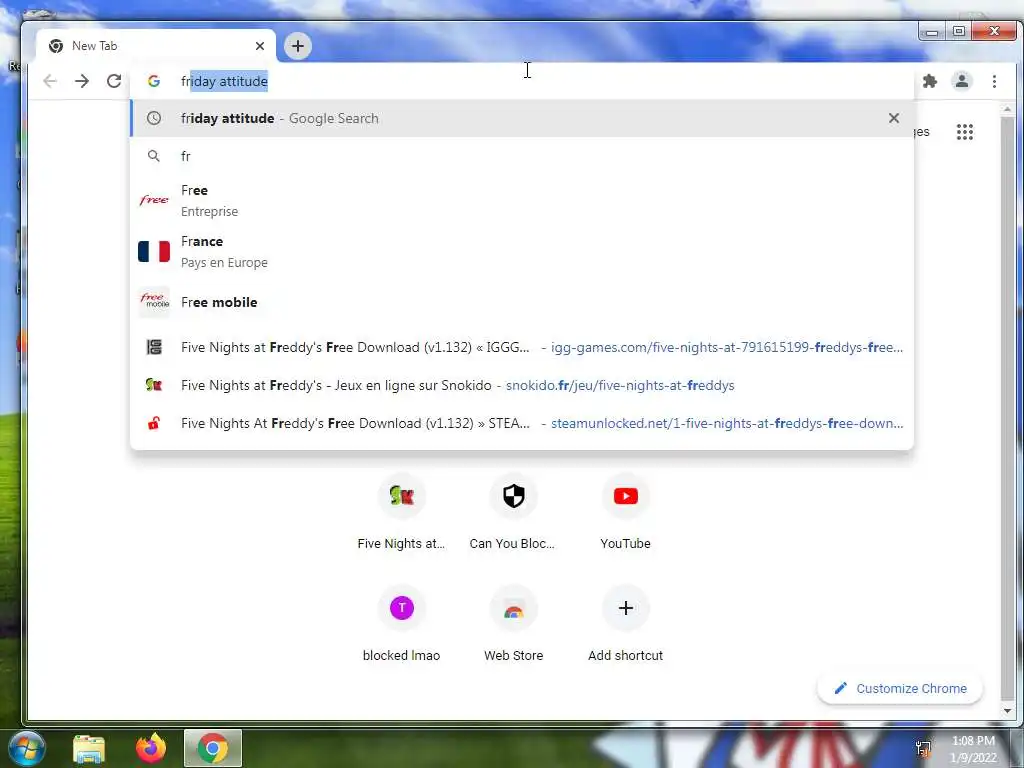The width and height of the screenshot is (1024, 768).
Task: Open the snokido.fr Five Nights suggestion
Action: click(522, 385)
